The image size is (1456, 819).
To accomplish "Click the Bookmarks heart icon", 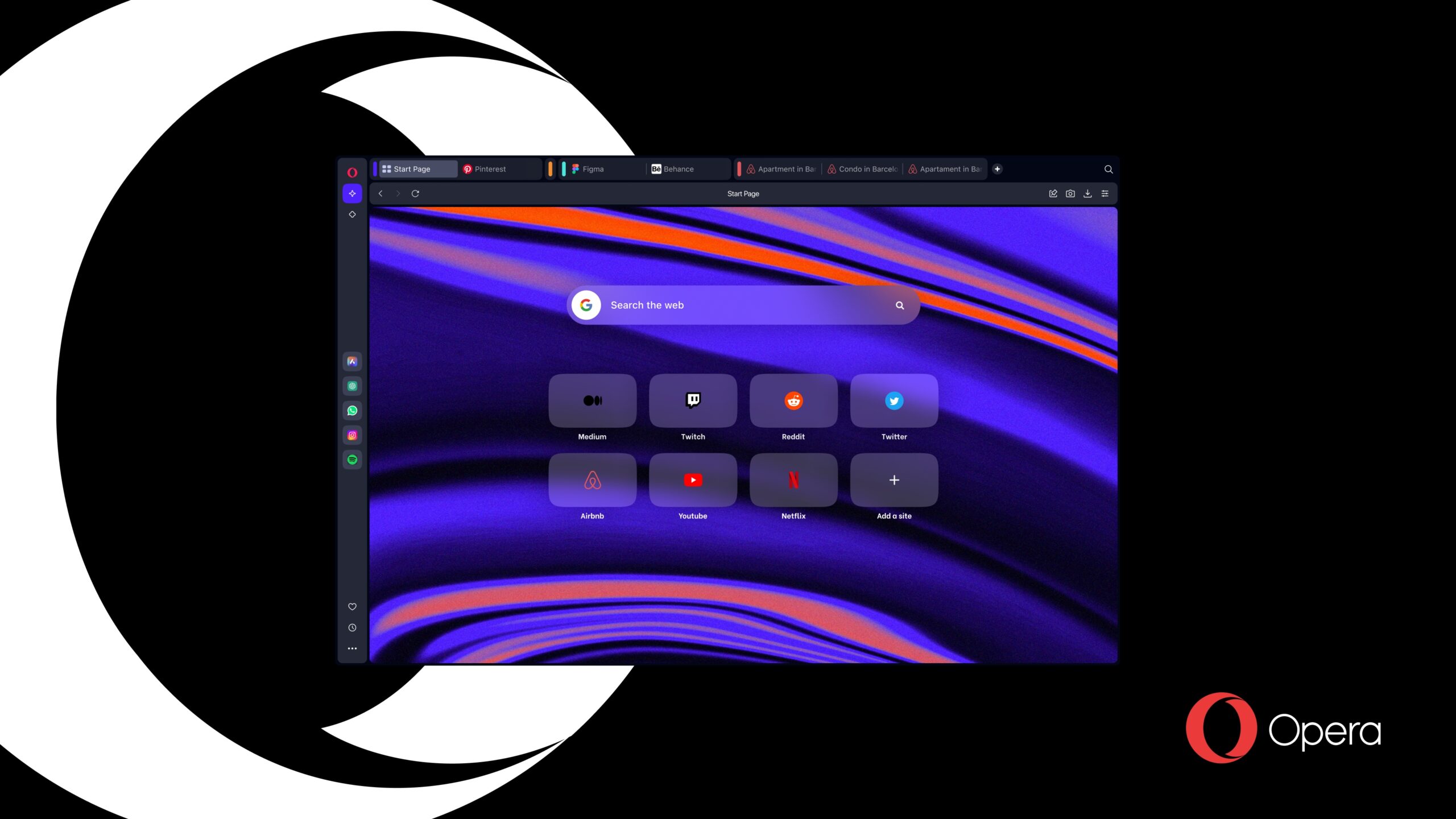I will click(352, 606).
